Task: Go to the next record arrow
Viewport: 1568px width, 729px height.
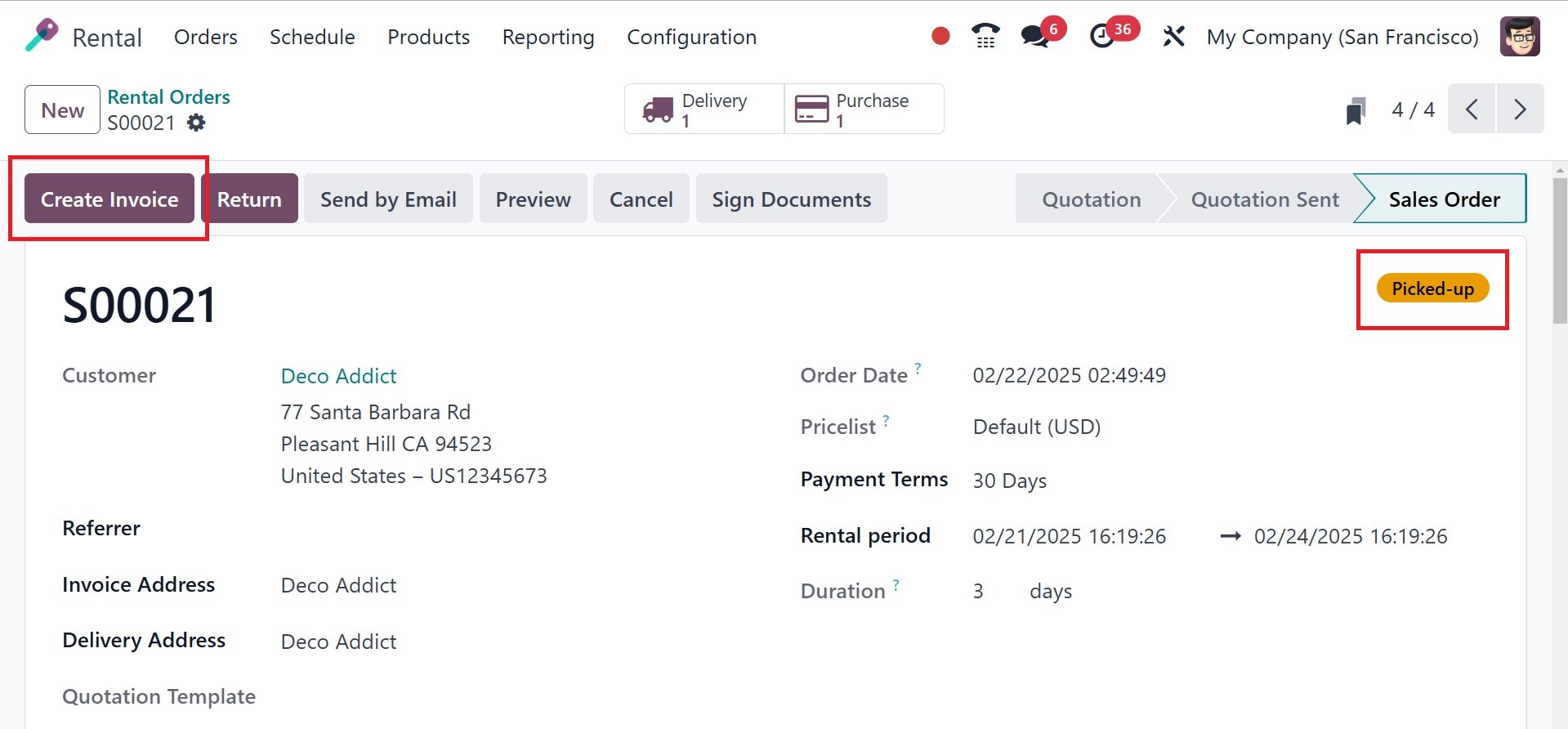Action: pyautogui.click(x=1520, y=109)
